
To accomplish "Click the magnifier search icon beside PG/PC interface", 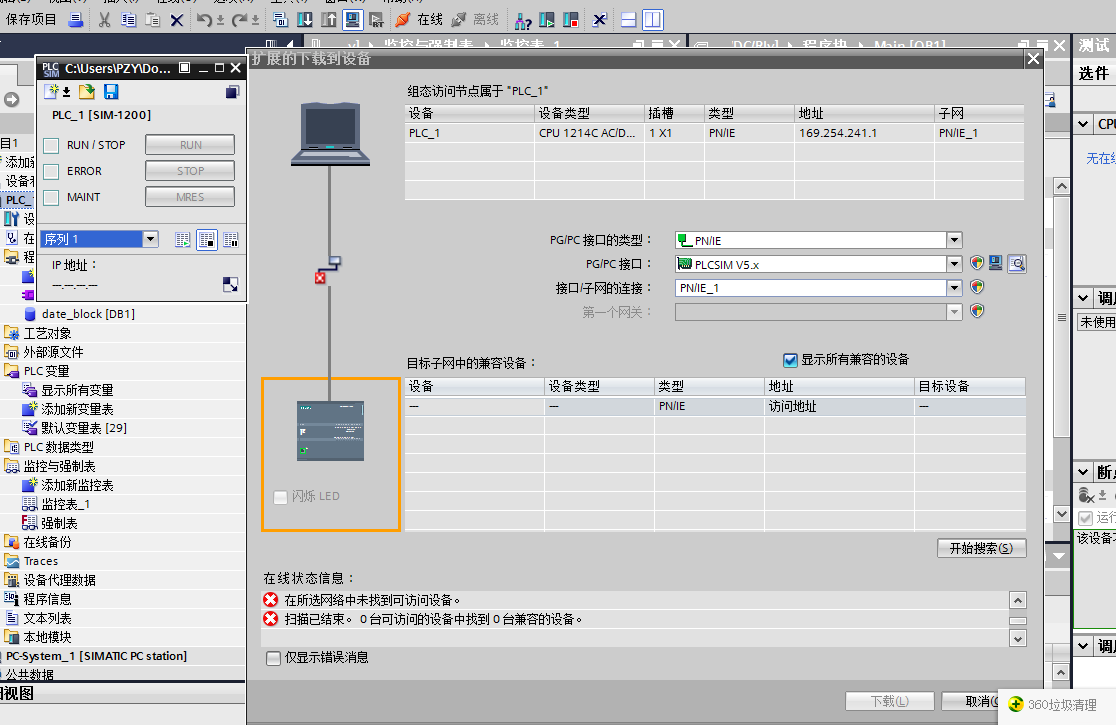I will tap(1017, 264).
